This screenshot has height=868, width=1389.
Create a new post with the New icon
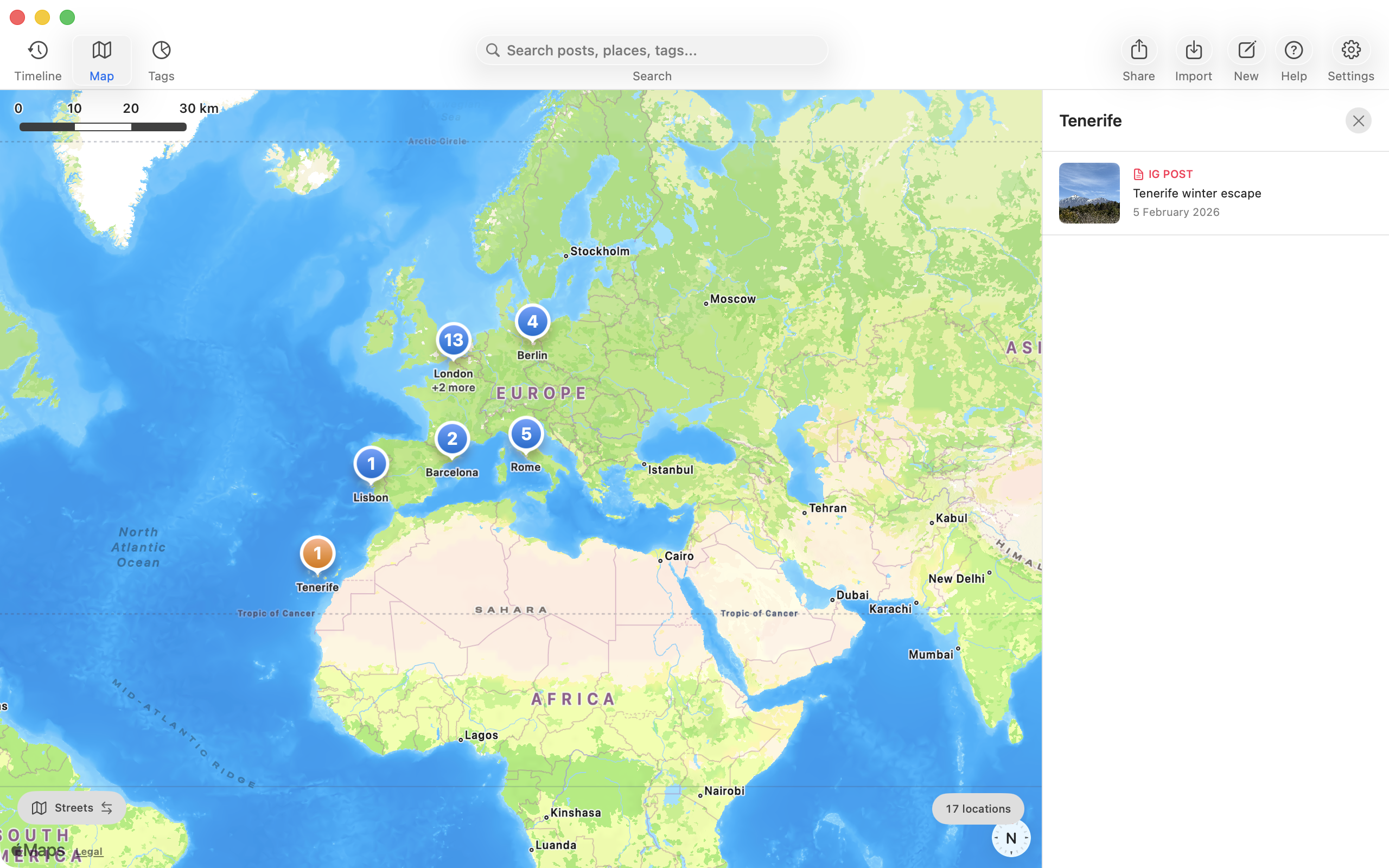tap(1246, 50)
